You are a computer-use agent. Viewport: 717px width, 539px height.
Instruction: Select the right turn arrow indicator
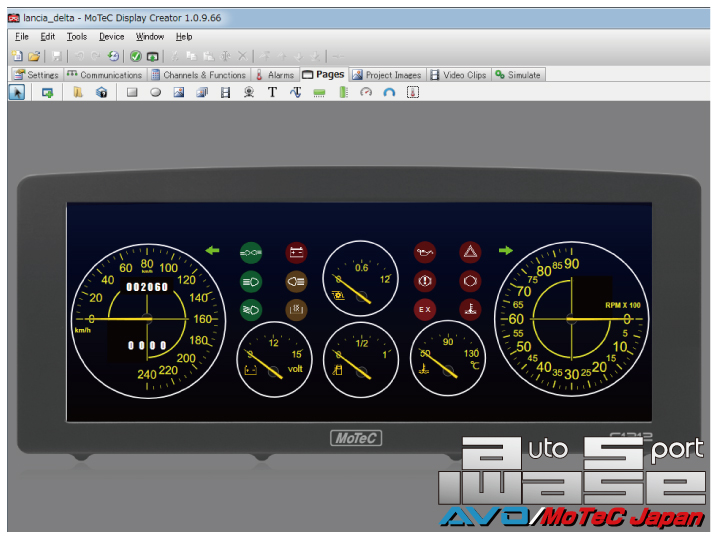[506, 251]
